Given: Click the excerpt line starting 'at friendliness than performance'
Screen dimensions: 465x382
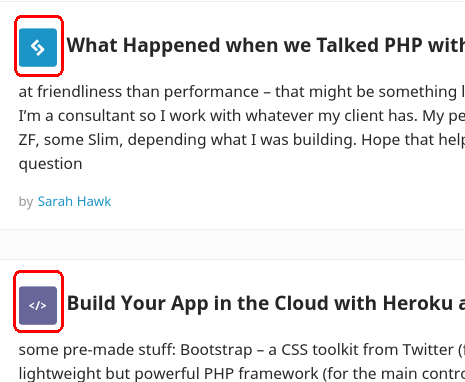Looking at the screenshot, I should coord(242,92).
